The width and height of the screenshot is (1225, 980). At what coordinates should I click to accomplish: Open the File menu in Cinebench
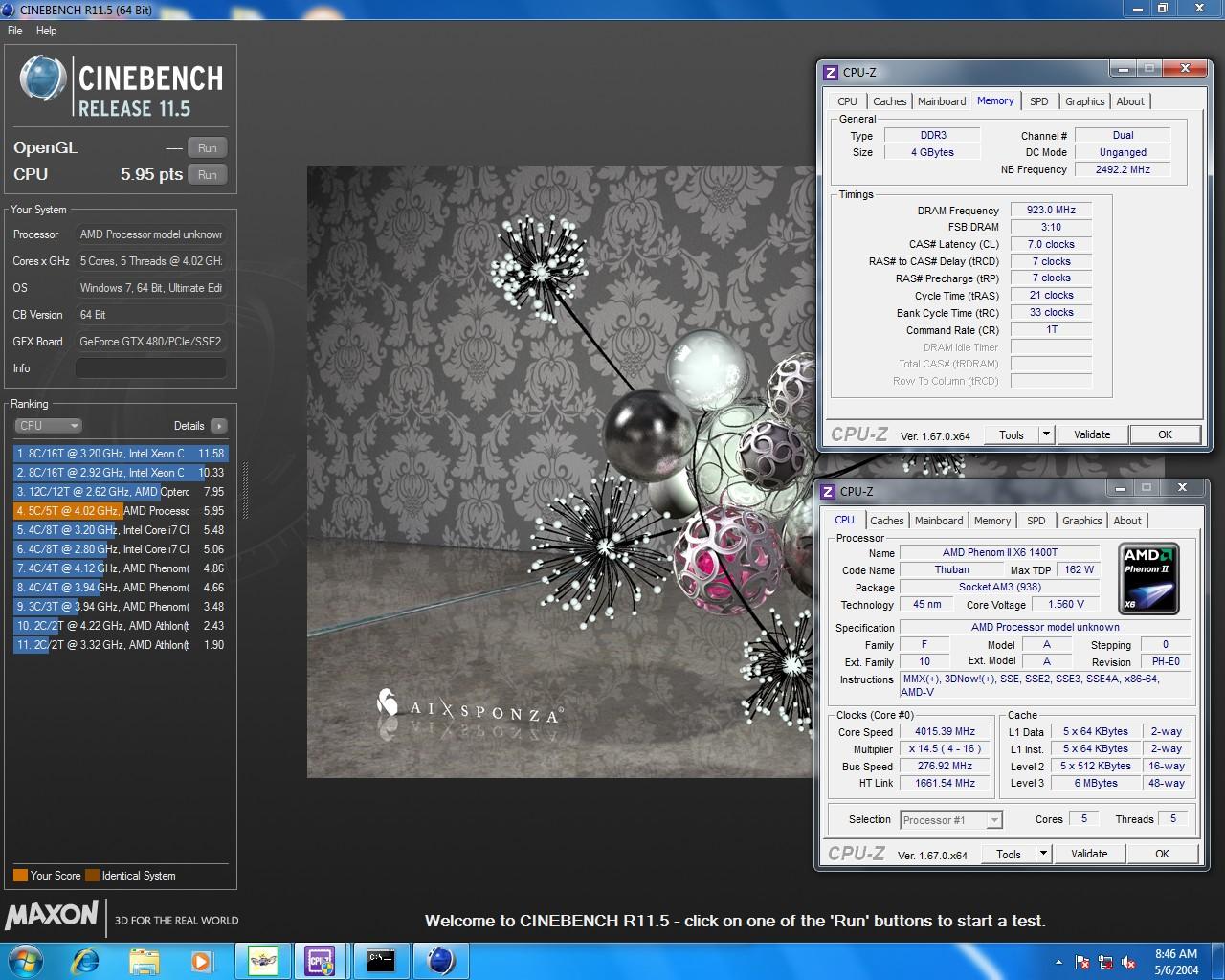[15, 31]
